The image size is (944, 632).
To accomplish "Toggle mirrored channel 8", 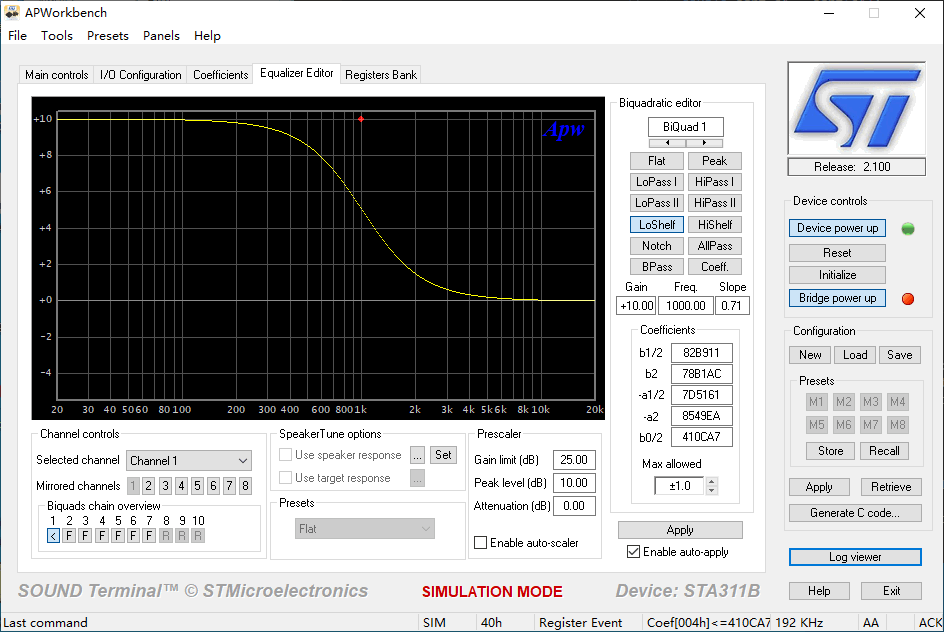I will pos(245,486).
